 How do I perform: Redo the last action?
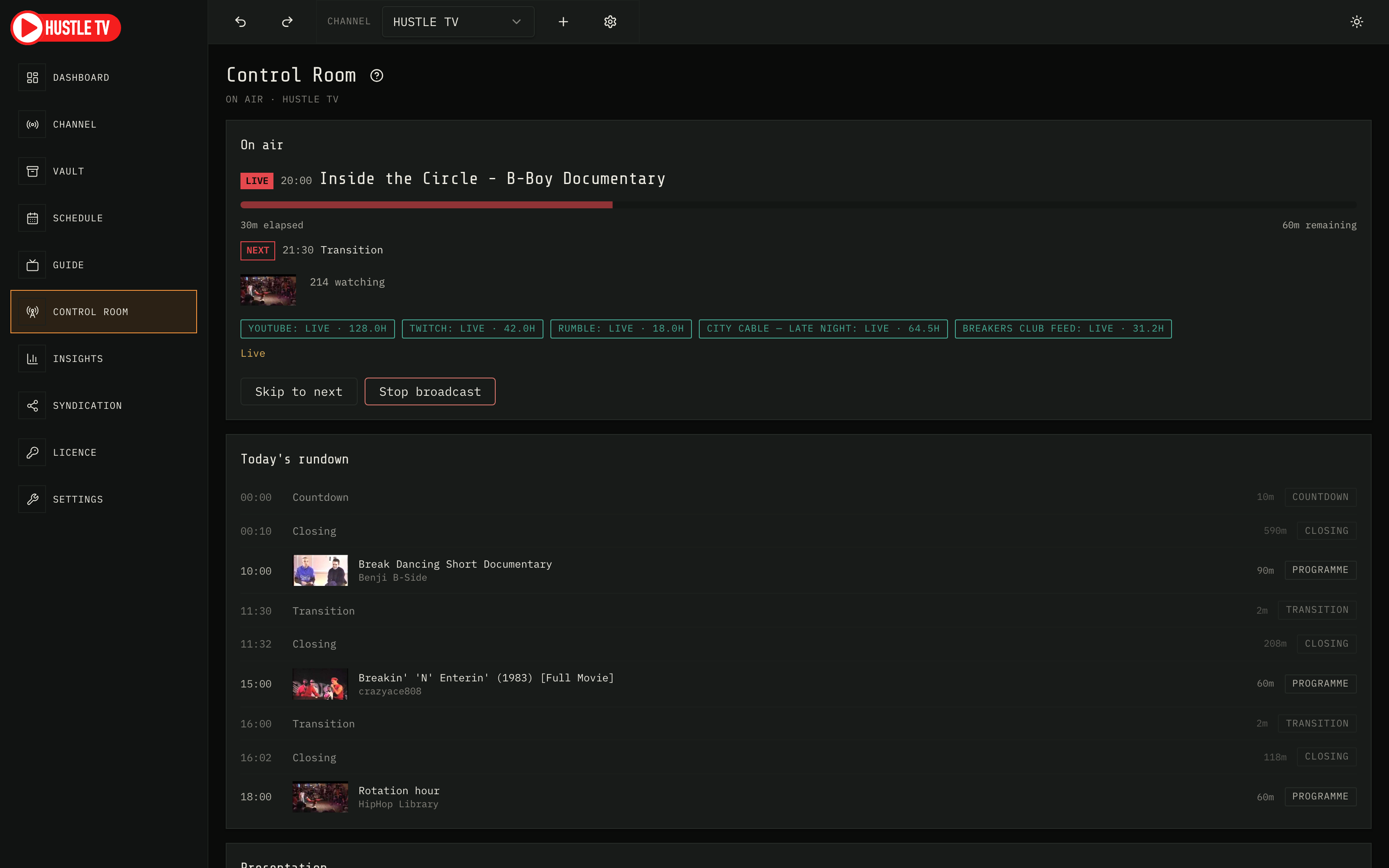(x=287, y=22)
